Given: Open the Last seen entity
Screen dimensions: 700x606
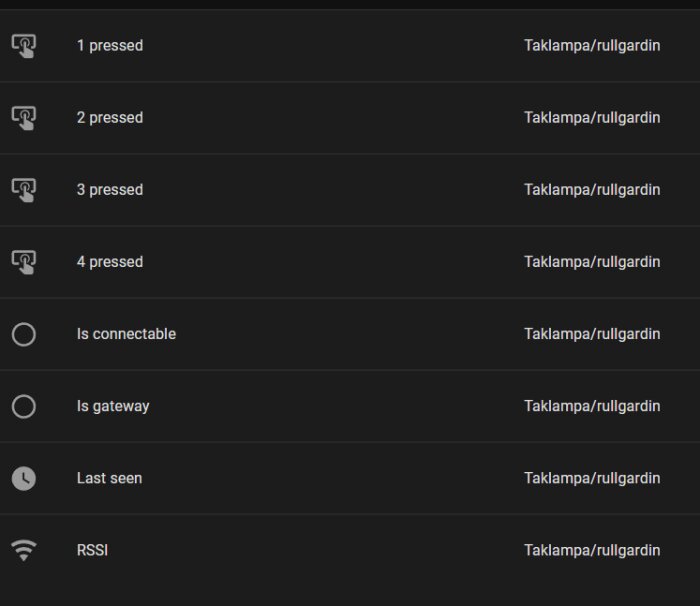Looking at the screenshot, I should (350, 478).
